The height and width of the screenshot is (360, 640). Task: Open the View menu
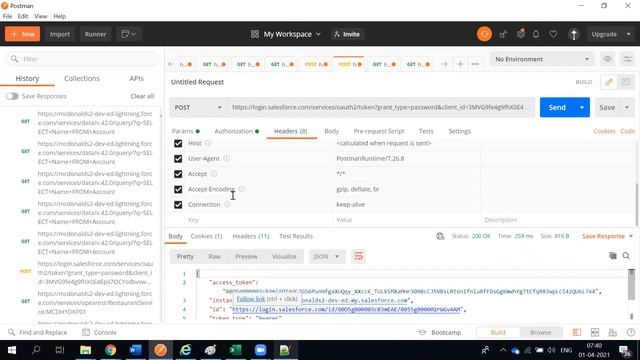[41, 16]
